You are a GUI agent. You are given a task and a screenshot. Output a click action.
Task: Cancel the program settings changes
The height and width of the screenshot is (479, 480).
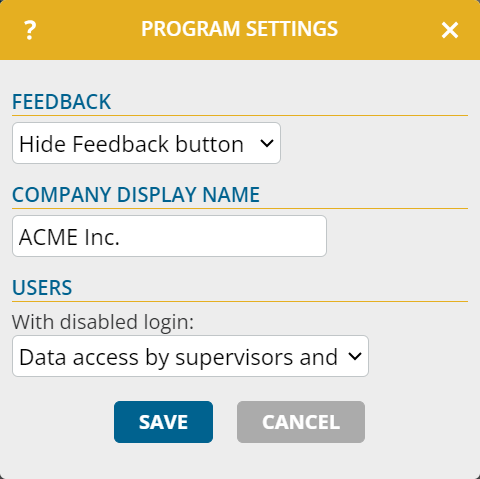click(x=301, y=422)
